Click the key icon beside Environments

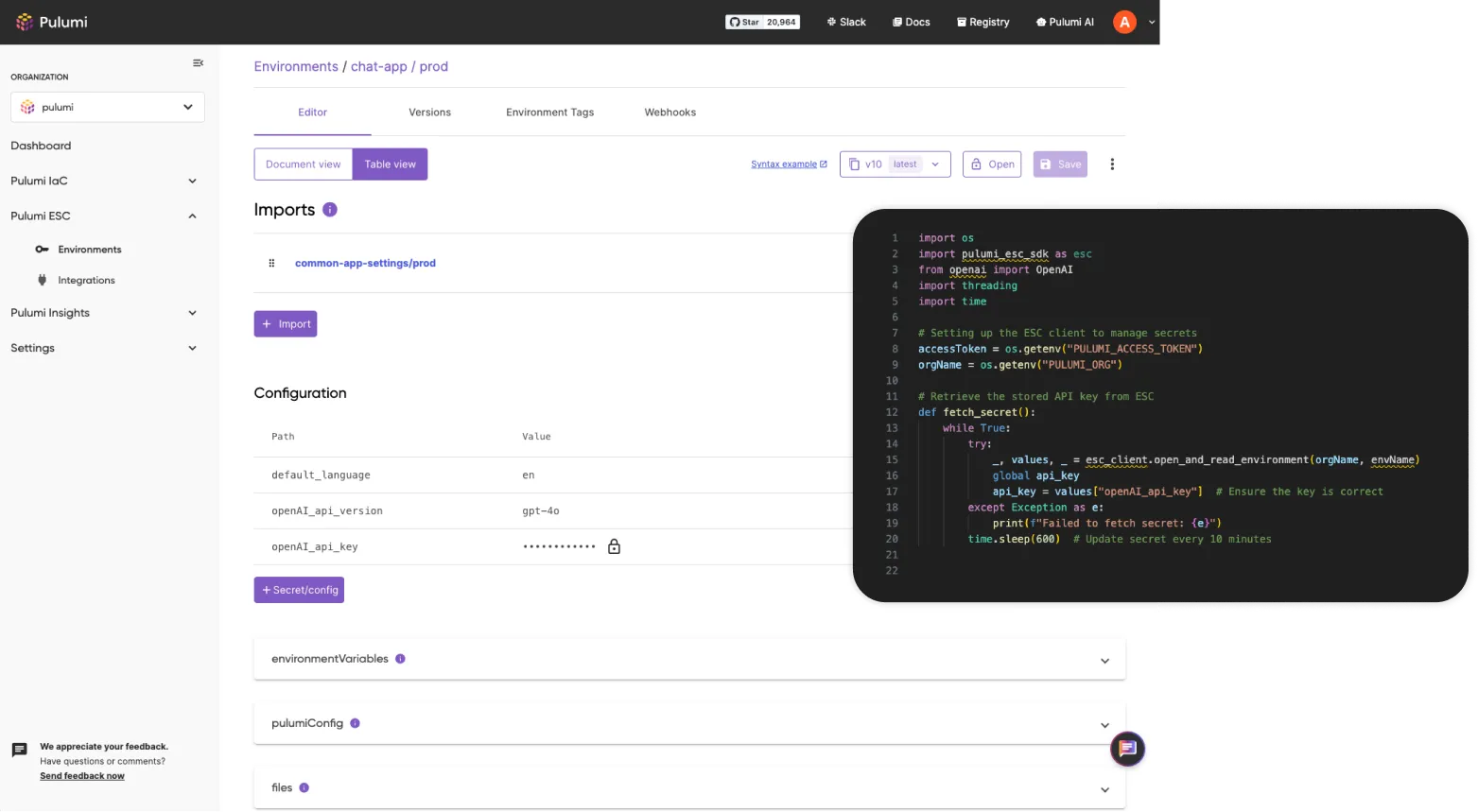42,250
